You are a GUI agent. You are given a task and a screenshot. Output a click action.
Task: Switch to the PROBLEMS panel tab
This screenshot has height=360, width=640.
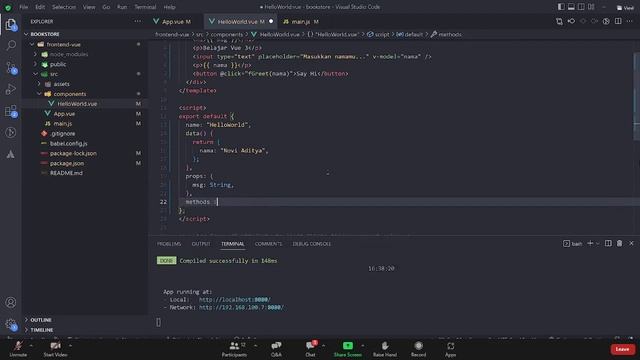coord(169,244)
